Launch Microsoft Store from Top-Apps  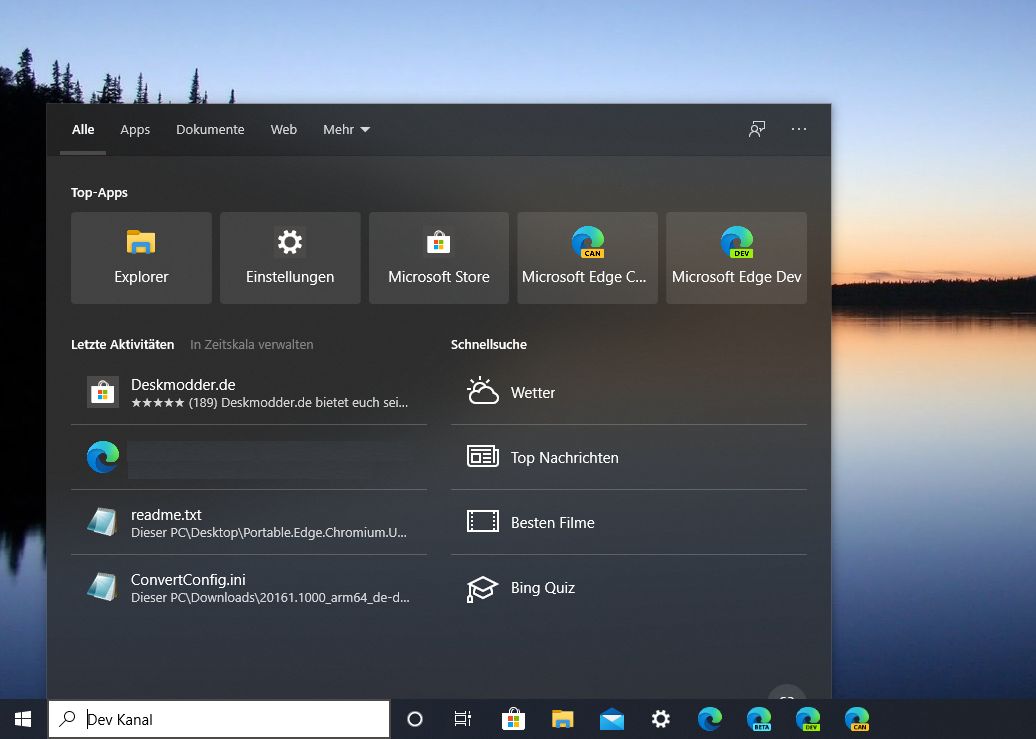click(x=439, y=258)
